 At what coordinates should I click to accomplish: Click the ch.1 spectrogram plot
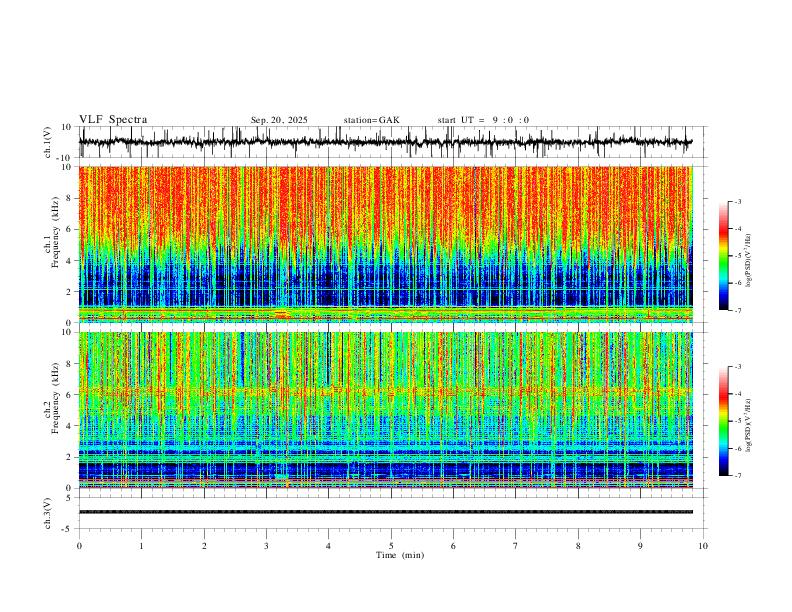tap(385, 244)
